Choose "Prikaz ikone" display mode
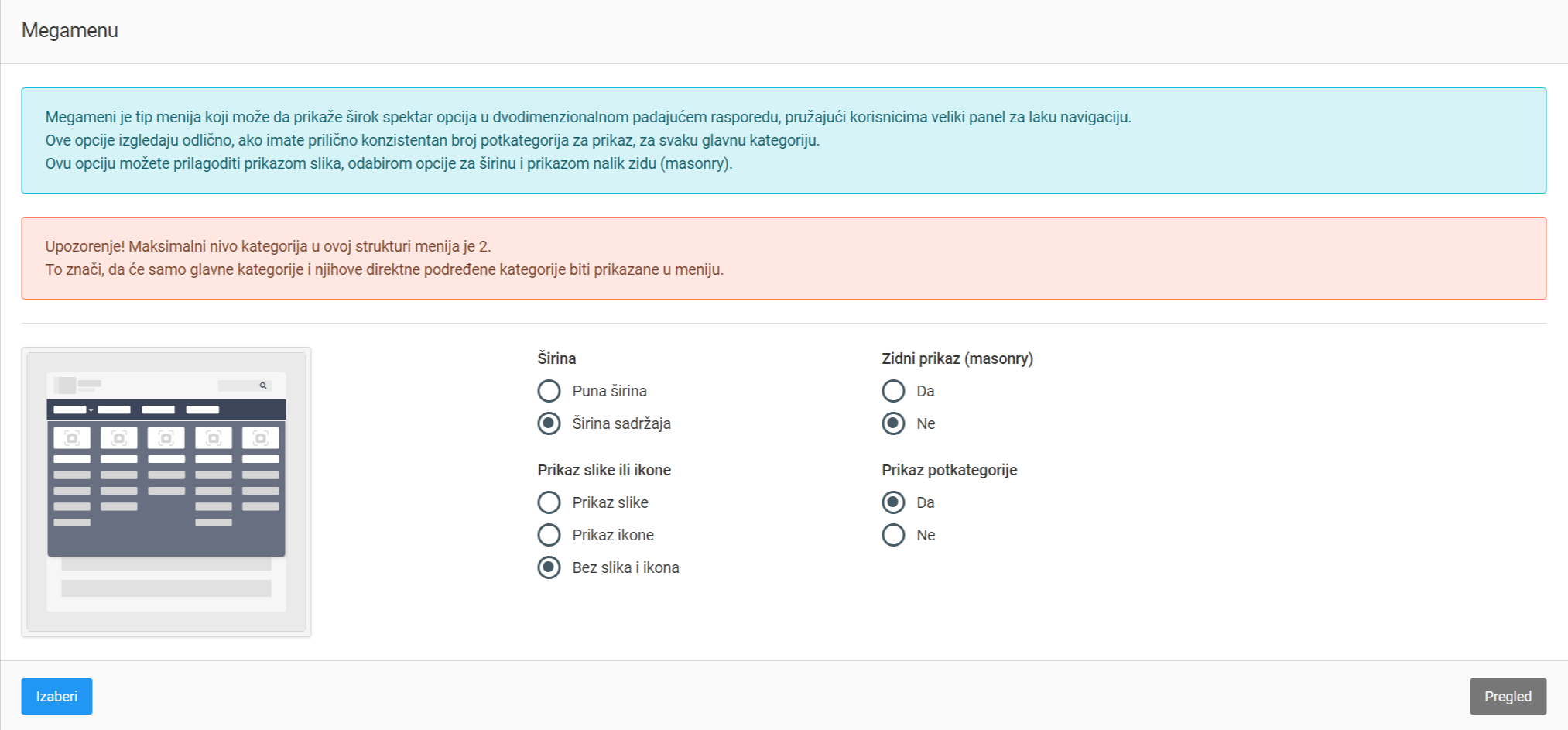1568x730 pixels. point(549,535)
